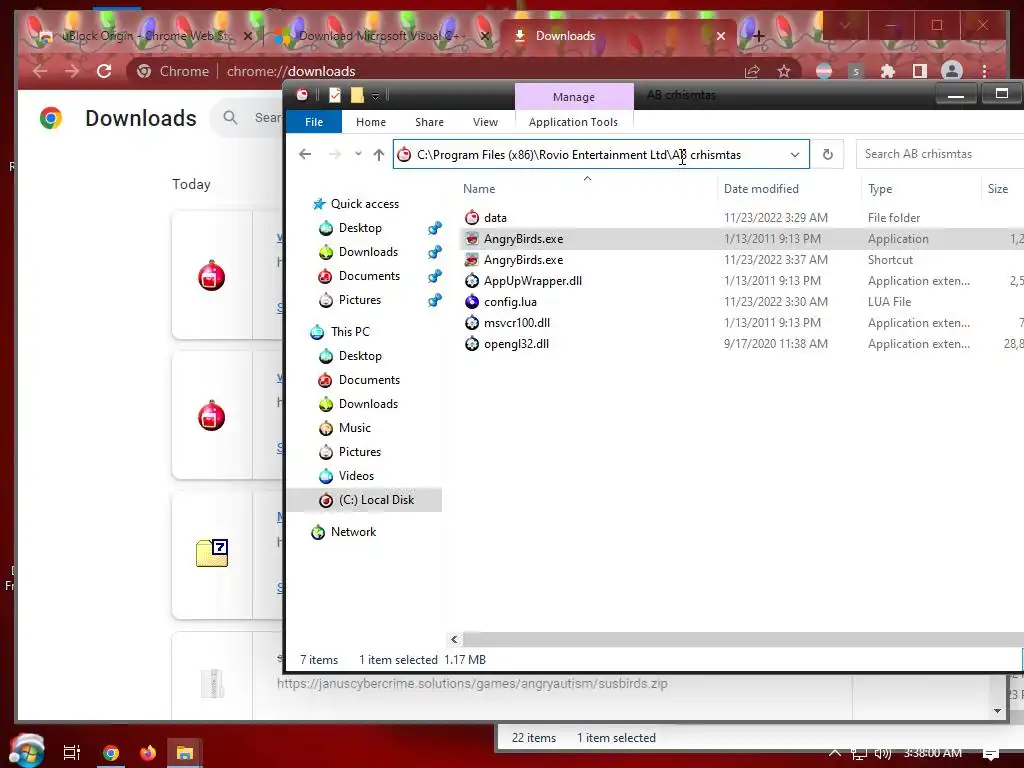
Task: Open Network in navigation pane
Action: [353, 532]
